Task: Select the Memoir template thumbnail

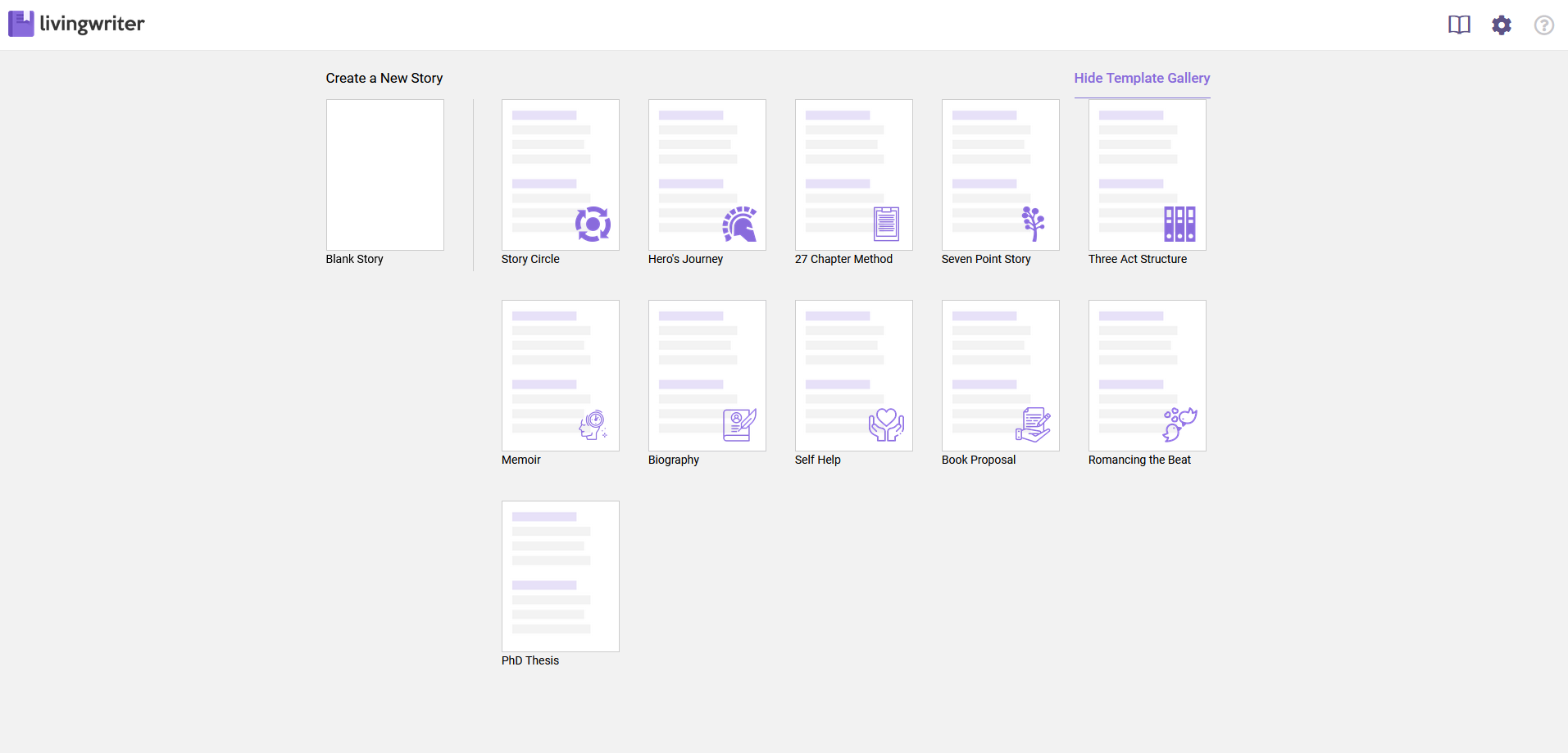Action: pos(560,375)
